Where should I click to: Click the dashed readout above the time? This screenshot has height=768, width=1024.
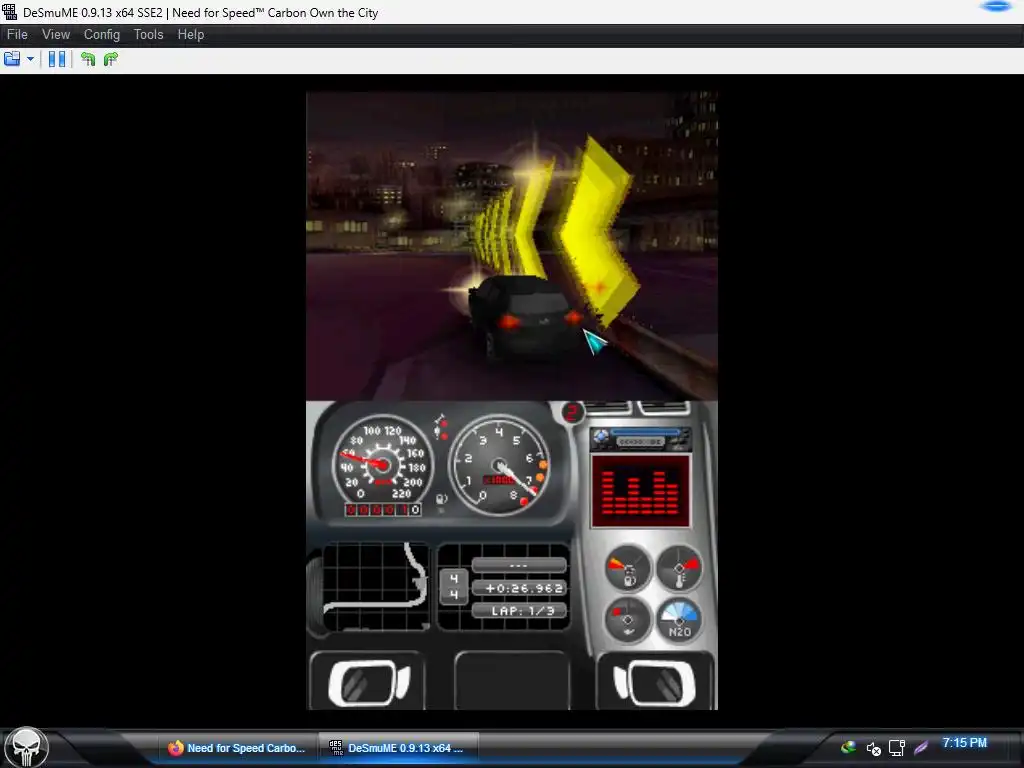520,565
